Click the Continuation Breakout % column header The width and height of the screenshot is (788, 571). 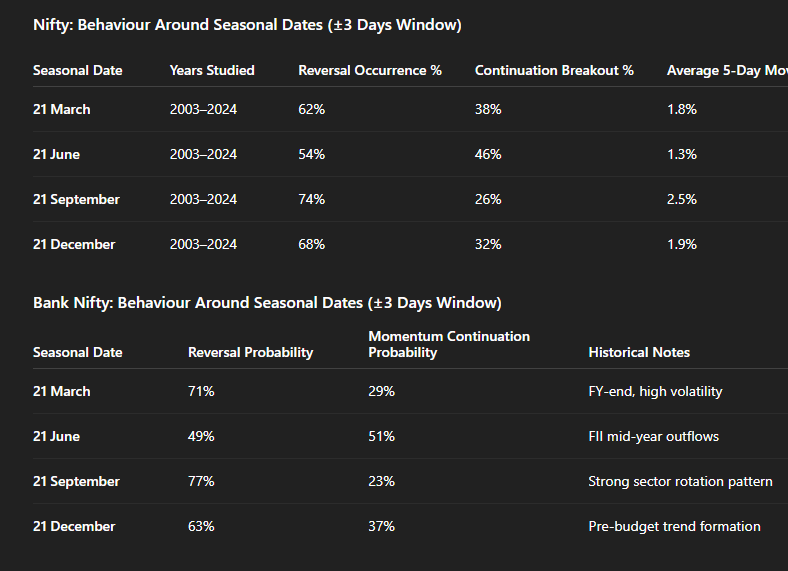(x=554, y=70)
